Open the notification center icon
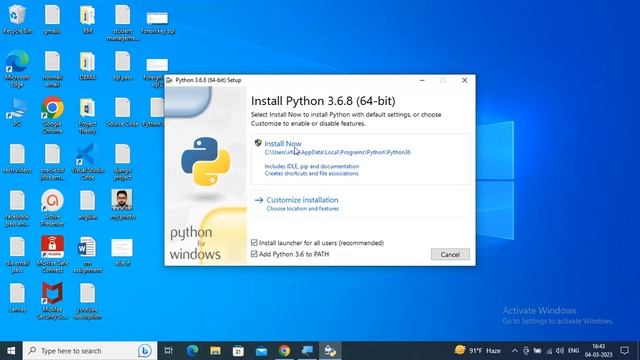This screenshot has height=360, width=640. (624, 351)
